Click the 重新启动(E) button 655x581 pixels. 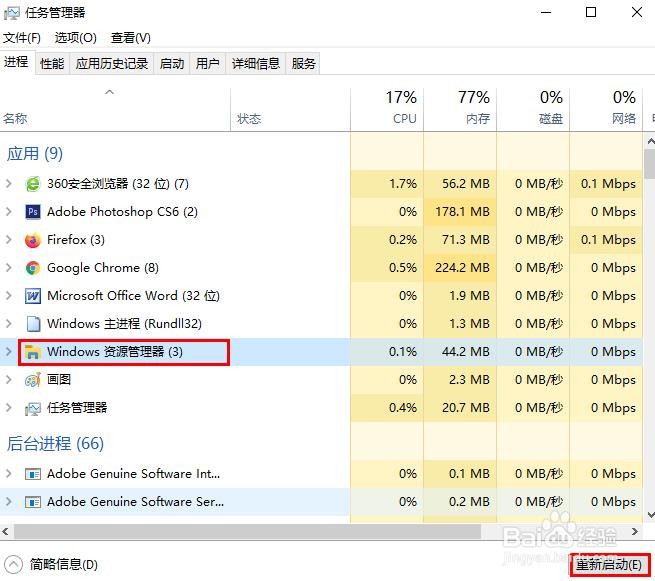click(609, 565)
